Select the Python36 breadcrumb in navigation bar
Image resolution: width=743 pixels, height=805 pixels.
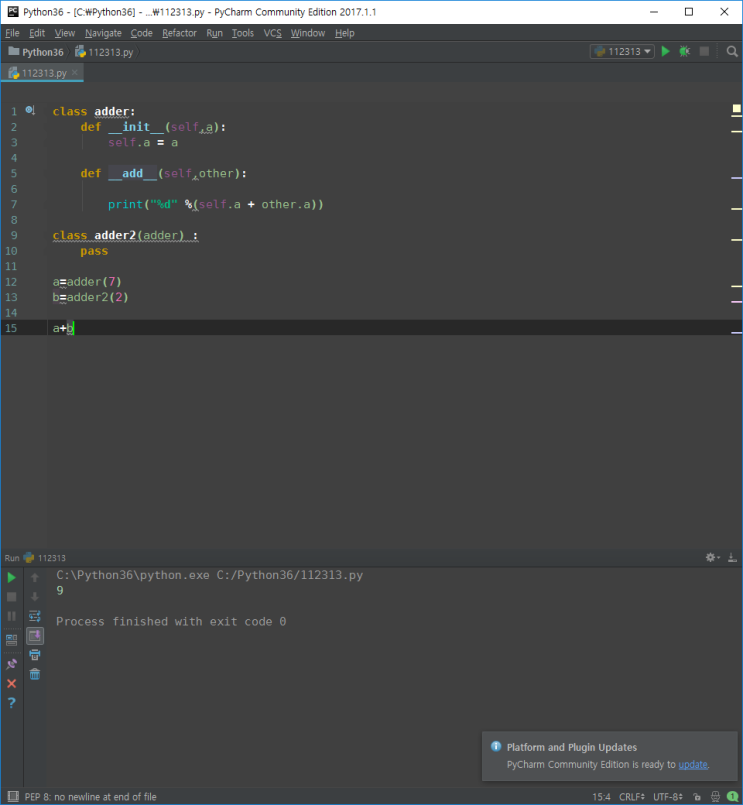[x=42, y=52]
